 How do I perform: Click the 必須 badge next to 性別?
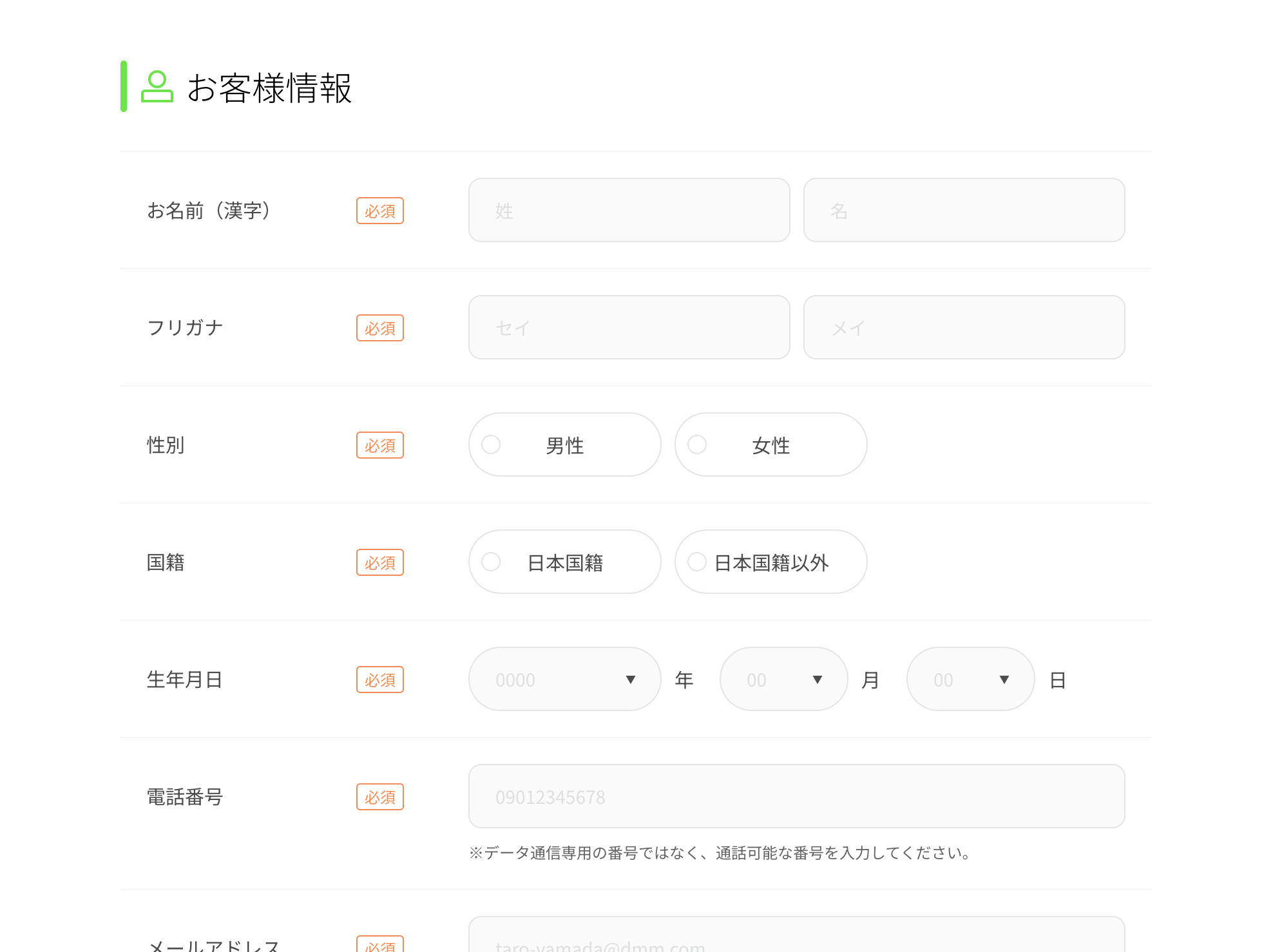pyautogui.click(x=380, y=445)
